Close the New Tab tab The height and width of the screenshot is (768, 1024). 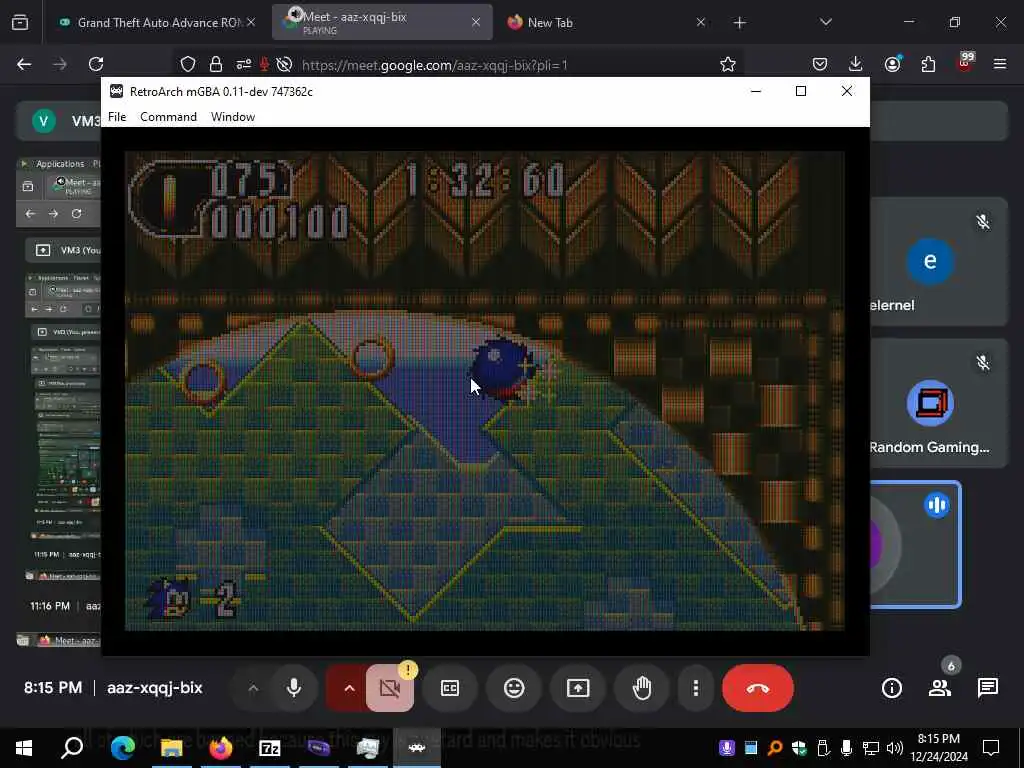[701, 22]
